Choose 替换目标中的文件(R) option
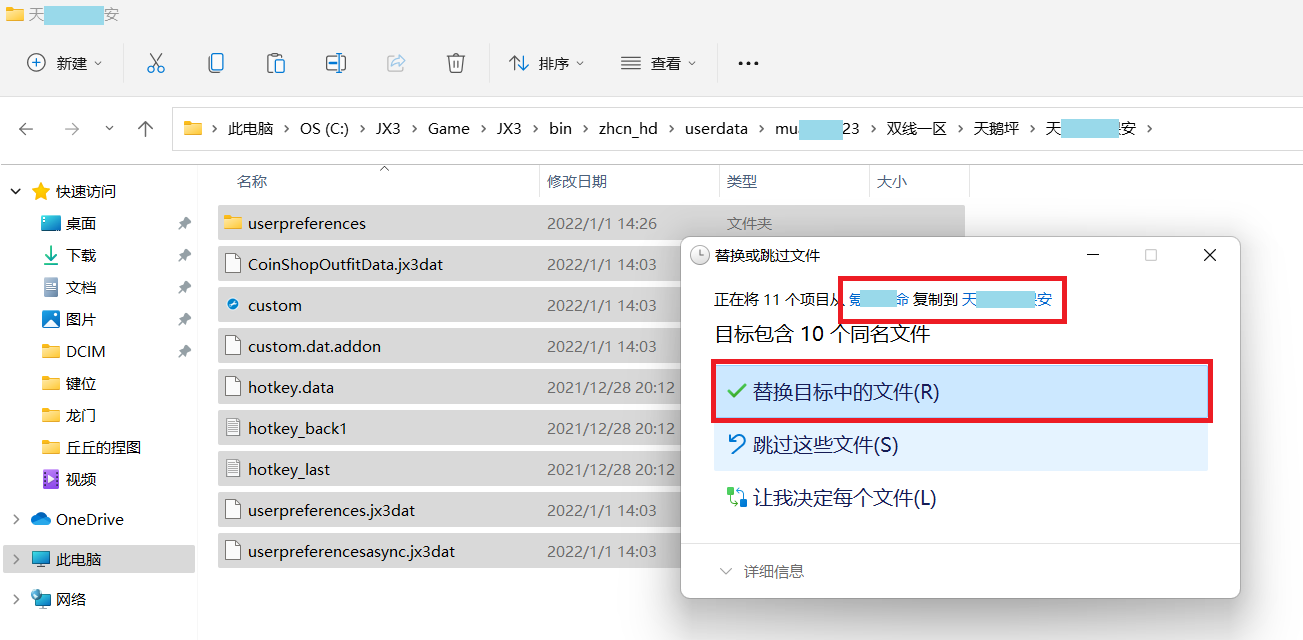This screenshot has height=640, width=1303. 961,391
